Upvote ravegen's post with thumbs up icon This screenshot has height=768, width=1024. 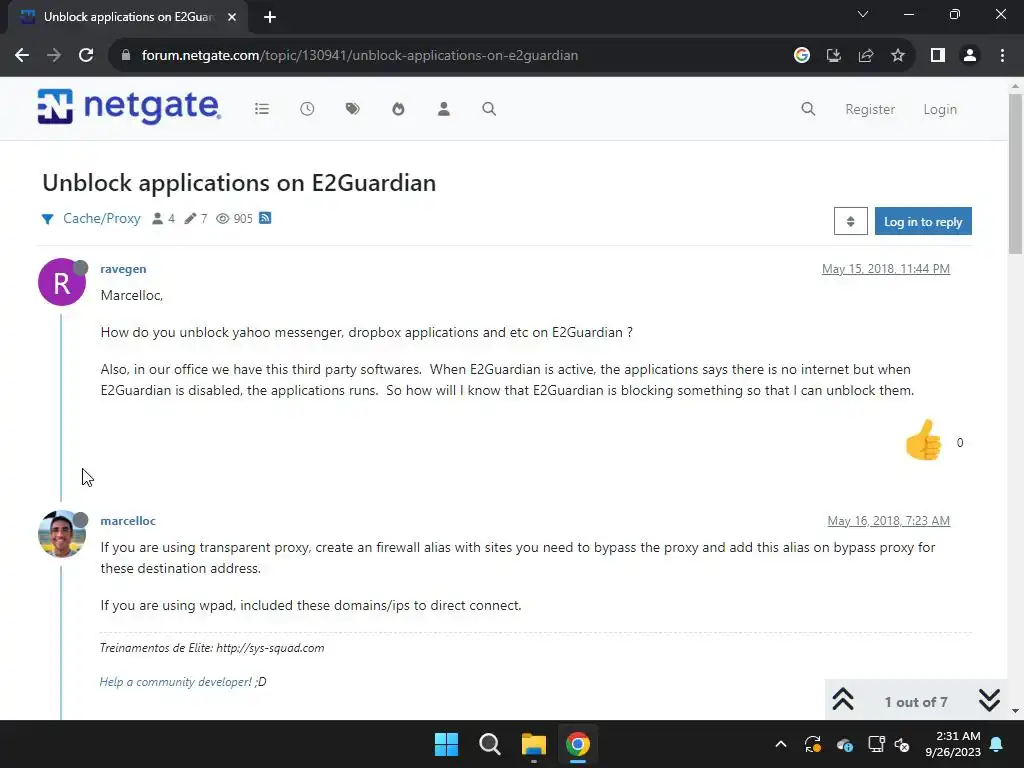click(x=923, y=440)
